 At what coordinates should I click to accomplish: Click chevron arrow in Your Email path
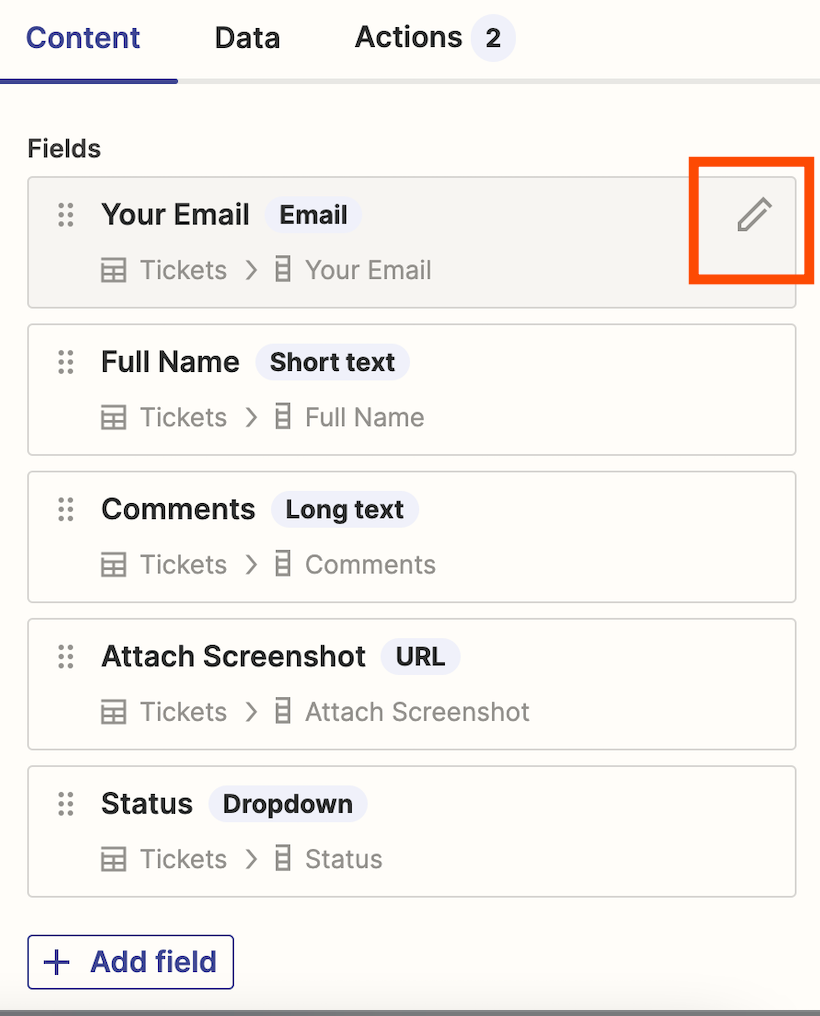click(x=252, y=270)
